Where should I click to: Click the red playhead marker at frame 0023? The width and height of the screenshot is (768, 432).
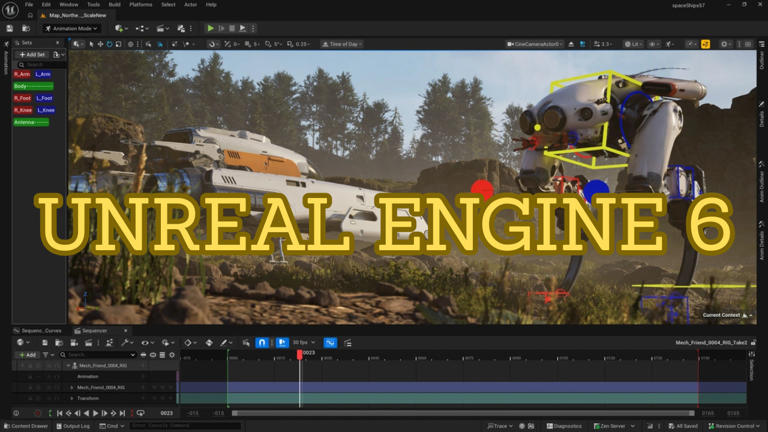pyautogui.click(x=300, y=354)
